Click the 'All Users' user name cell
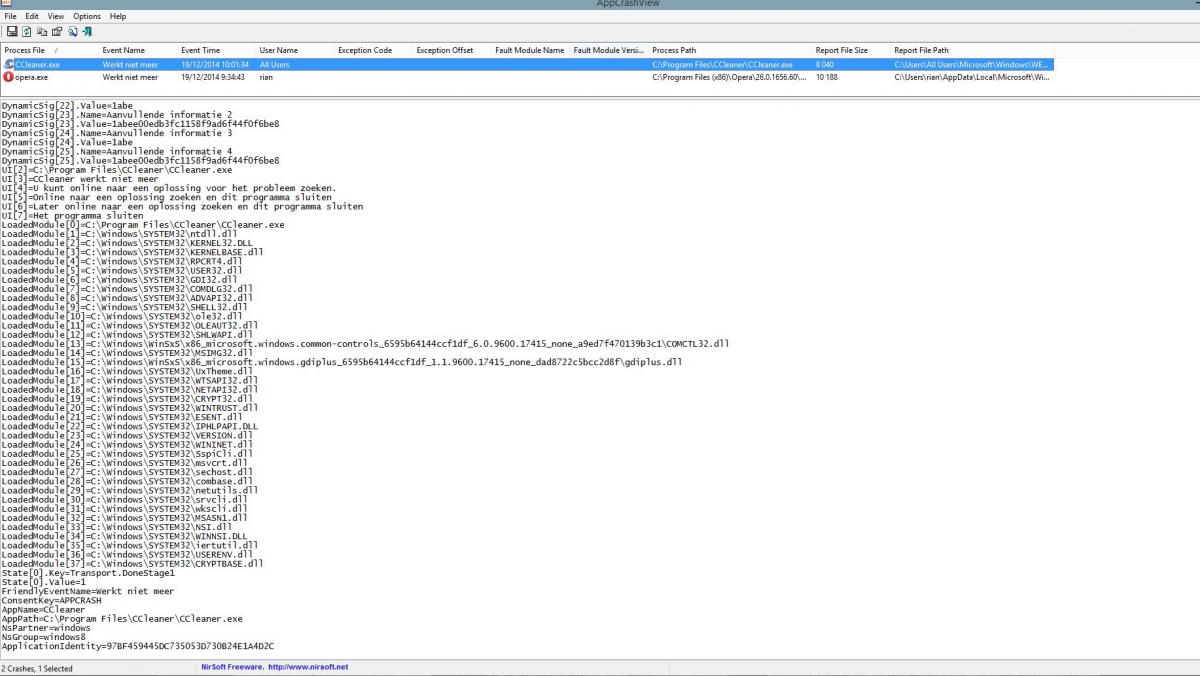The width and height of the screenshot is (1200, 676). tap(274, 64)
